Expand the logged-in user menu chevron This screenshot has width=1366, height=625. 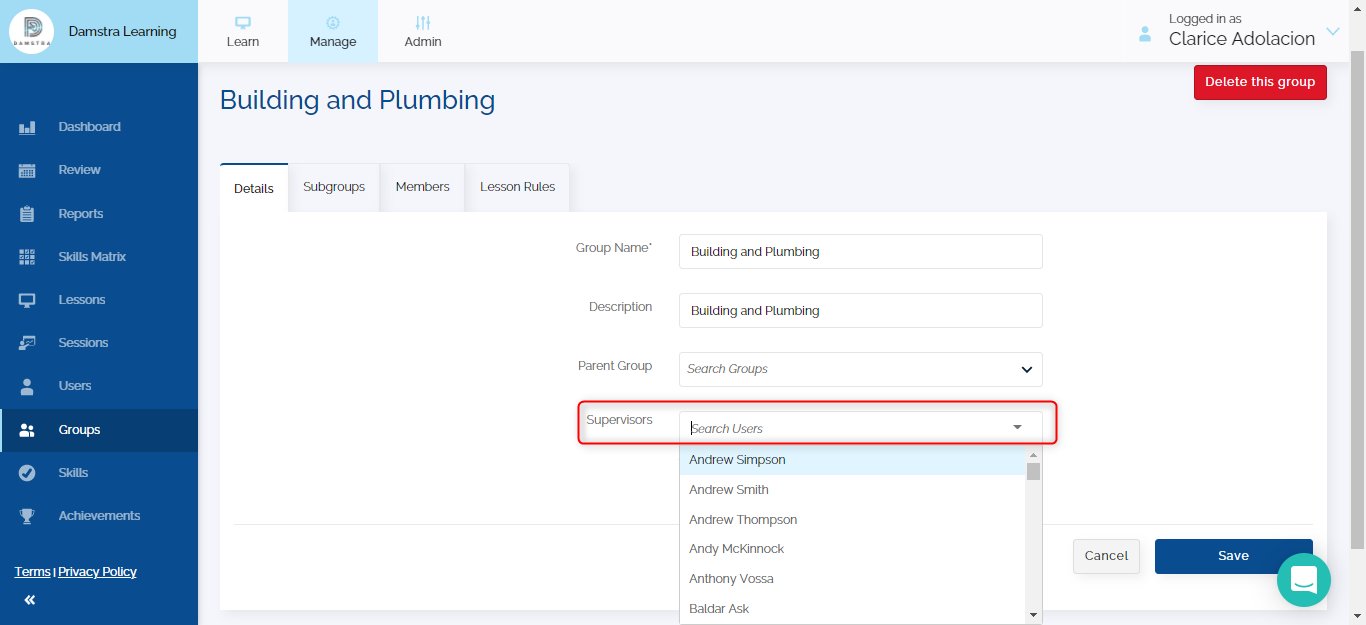click(1332, 32)
